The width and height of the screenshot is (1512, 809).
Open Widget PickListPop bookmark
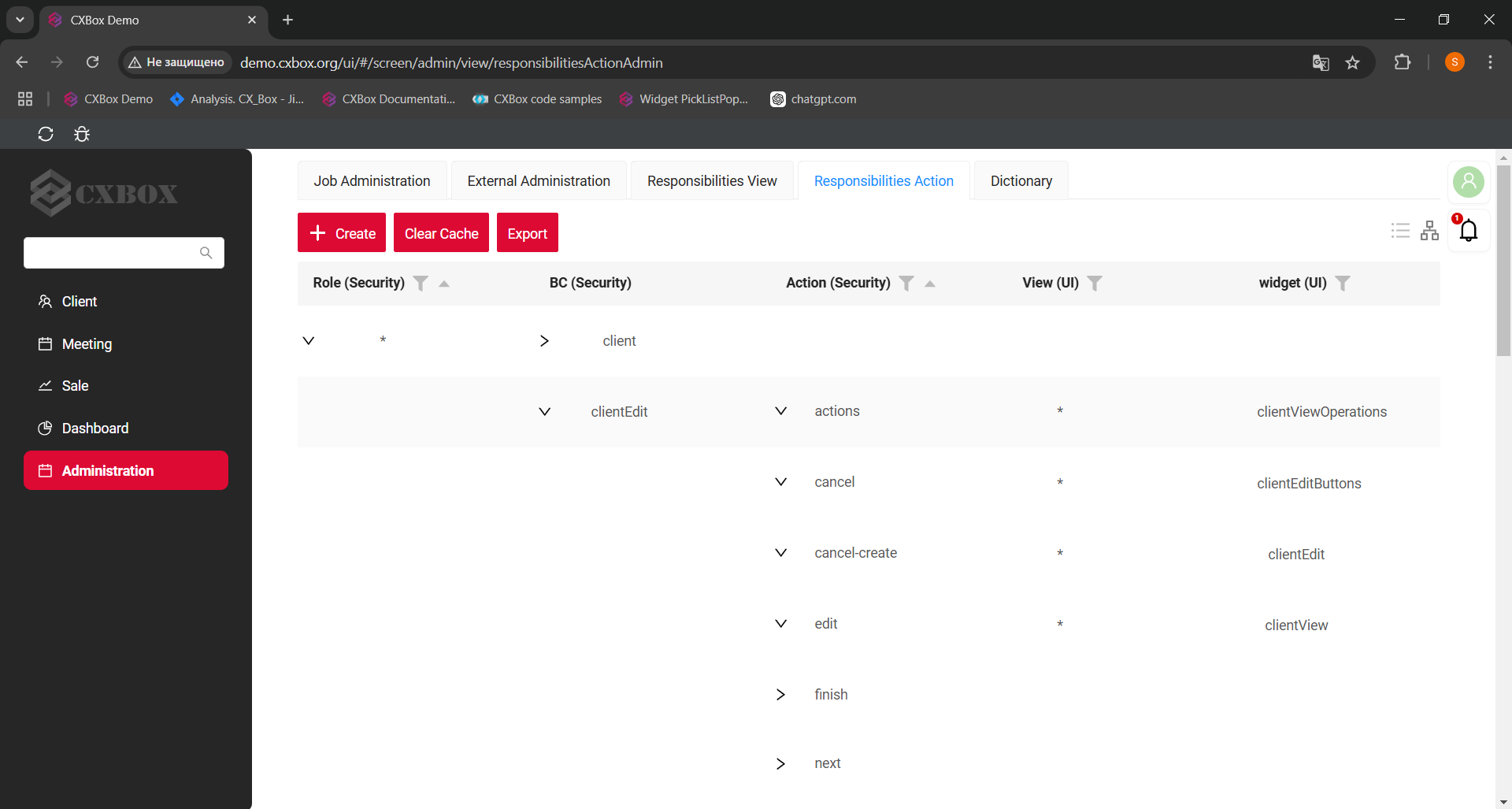[684, 99]
